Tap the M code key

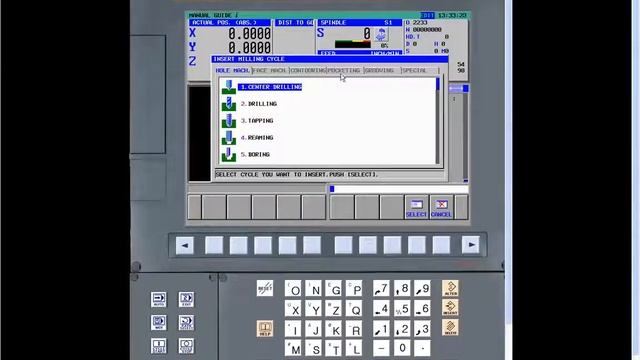(293, 349)
